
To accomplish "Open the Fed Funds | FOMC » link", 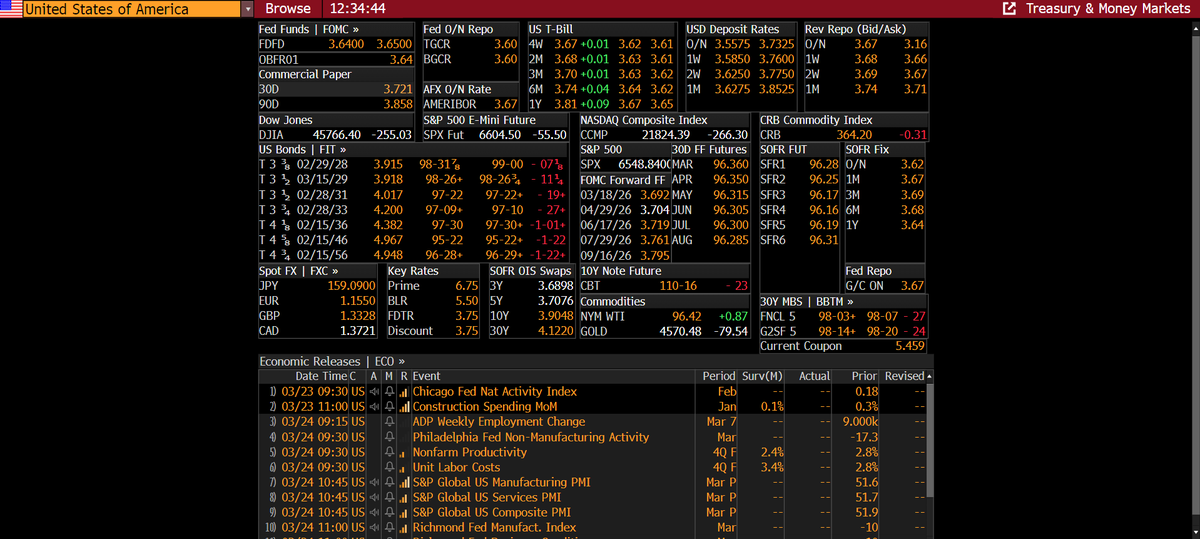I will pyautogui.click(x=309, y=30).
